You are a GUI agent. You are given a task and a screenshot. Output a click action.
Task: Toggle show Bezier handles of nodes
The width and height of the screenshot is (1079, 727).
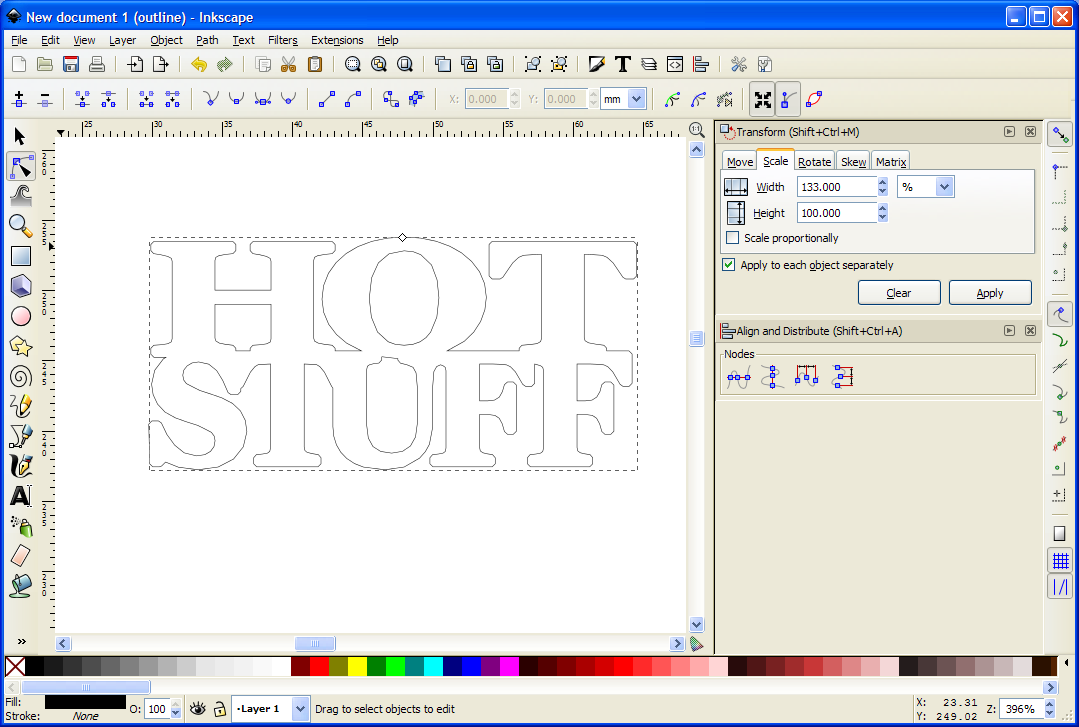pyautogui.click(x=789, y=100)
